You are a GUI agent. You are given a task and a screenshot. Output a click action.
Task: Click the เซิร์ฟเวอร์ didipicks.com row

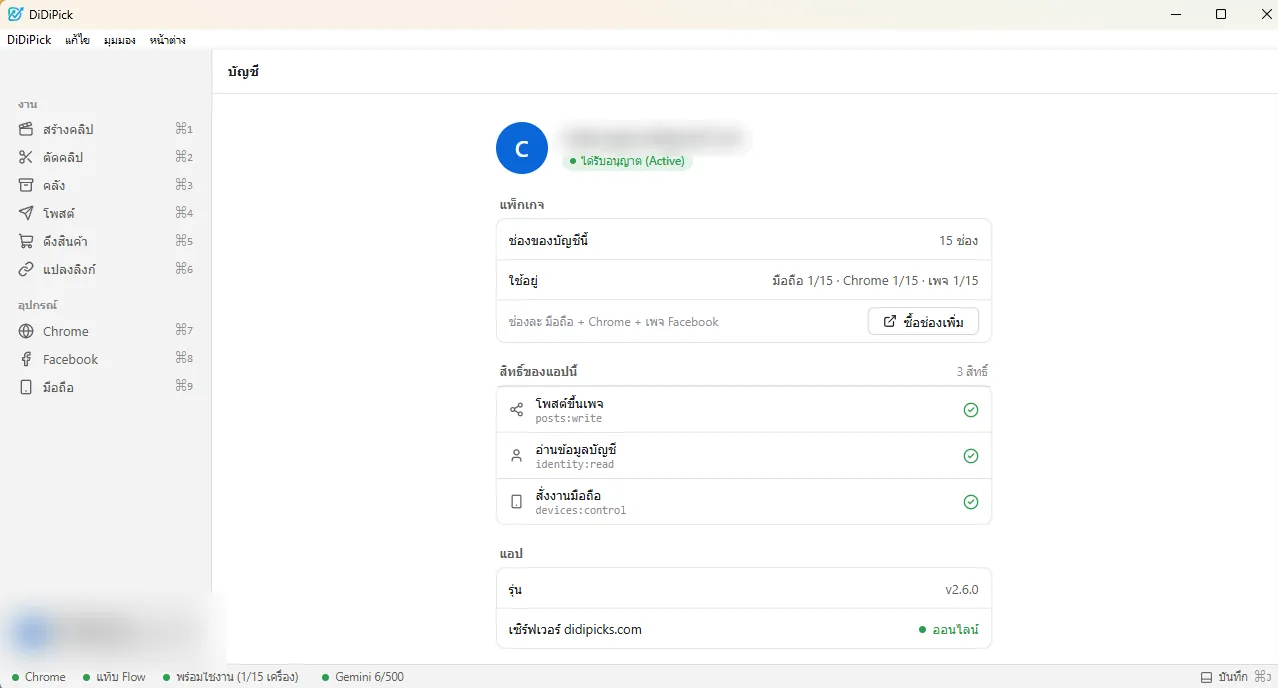744,630
